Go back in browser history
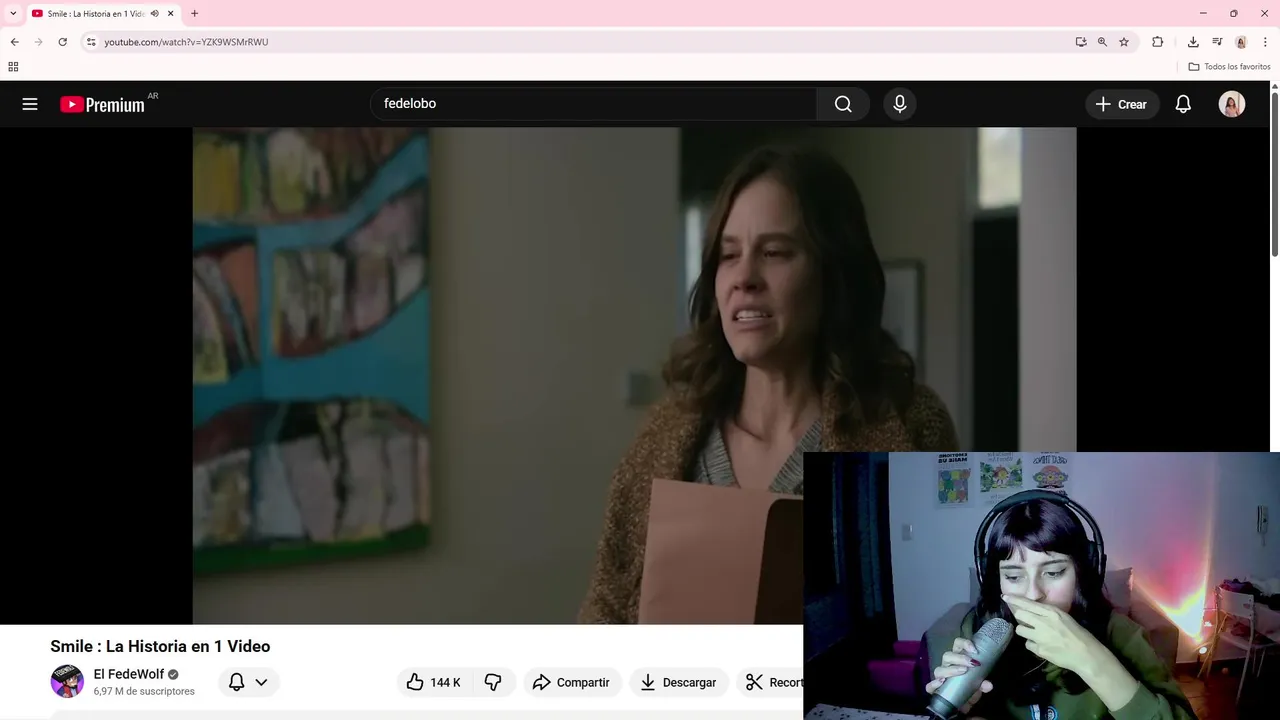Viewport: 1280px width, 720px height. (x=14, y=42)
